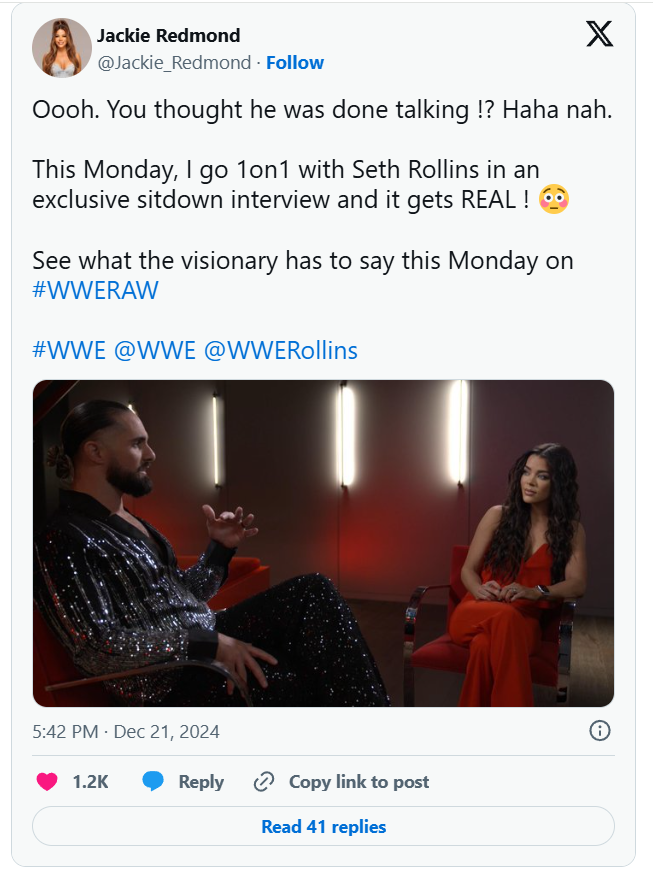Open the sitdown interview photo
Viewport: 653px width, 872px height.
pos(323,543)
